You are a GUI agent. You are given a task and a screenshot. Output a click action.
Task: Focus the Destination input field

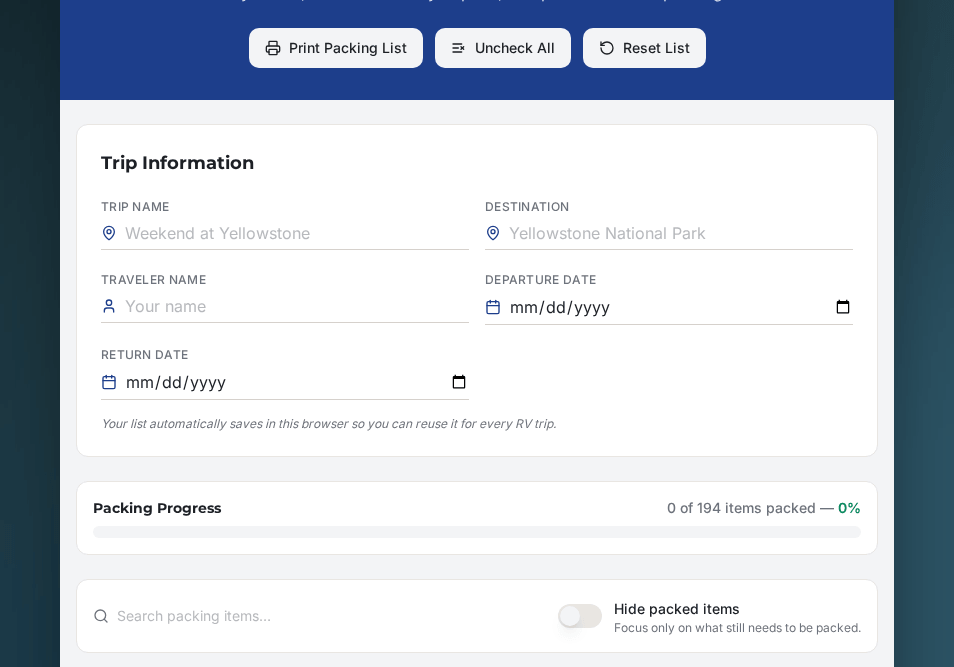tap(679, 233)
